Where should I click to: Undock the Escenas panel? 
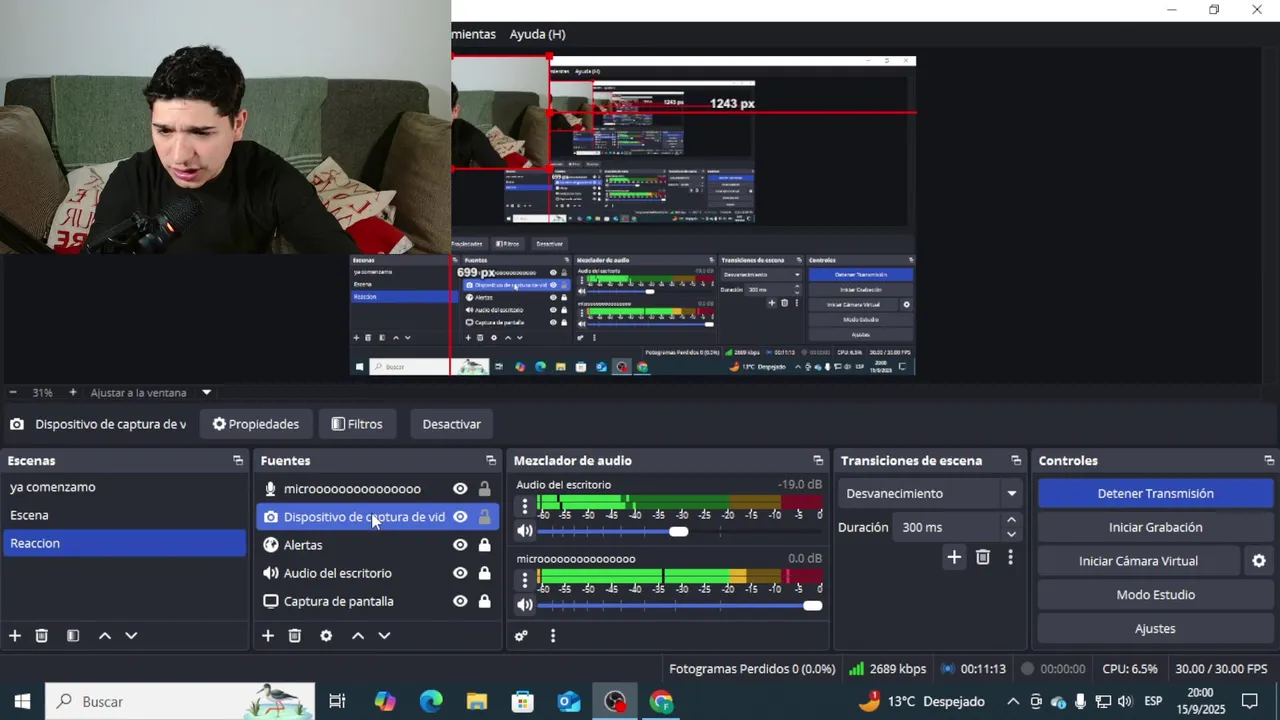[x=238, y=461]
